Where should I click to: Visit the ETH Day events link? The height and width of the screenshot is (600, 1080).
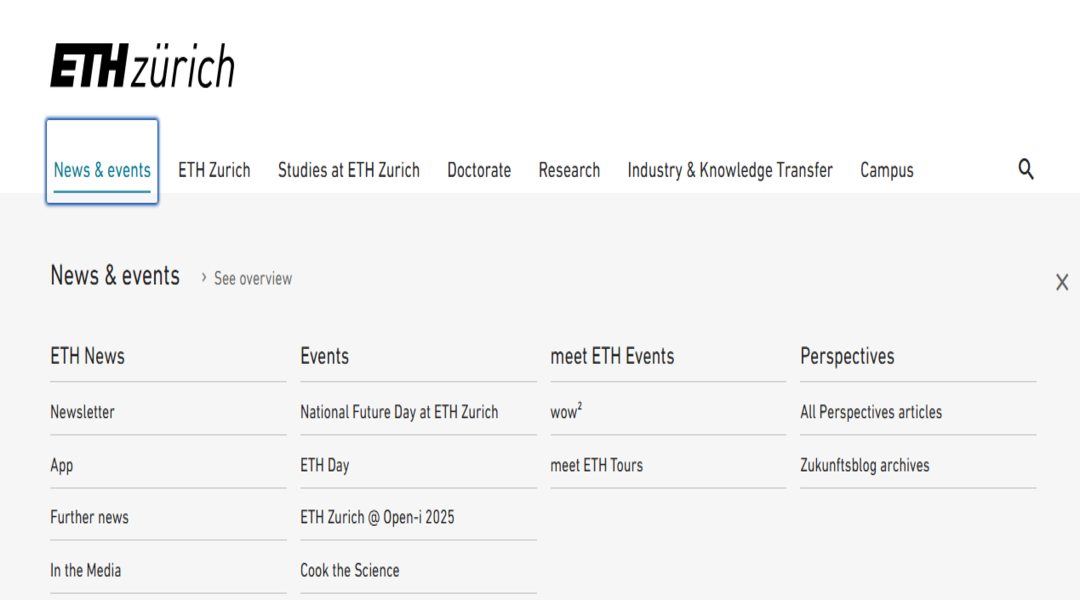(325, 465)
